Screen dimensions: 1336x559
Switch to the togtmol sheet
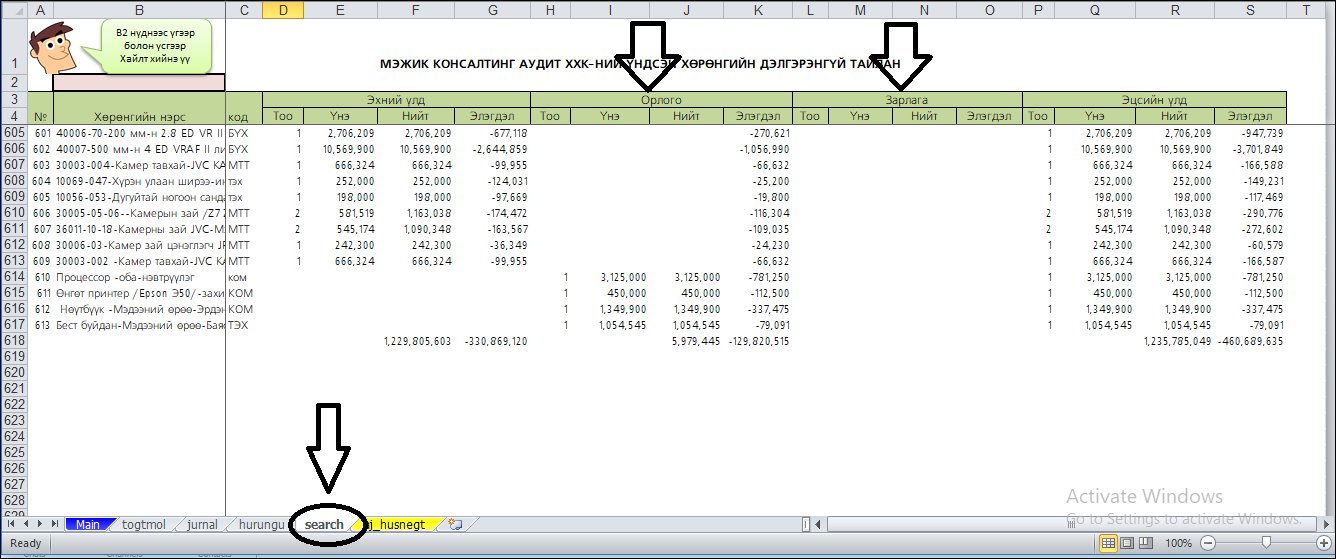click(143, 524)
